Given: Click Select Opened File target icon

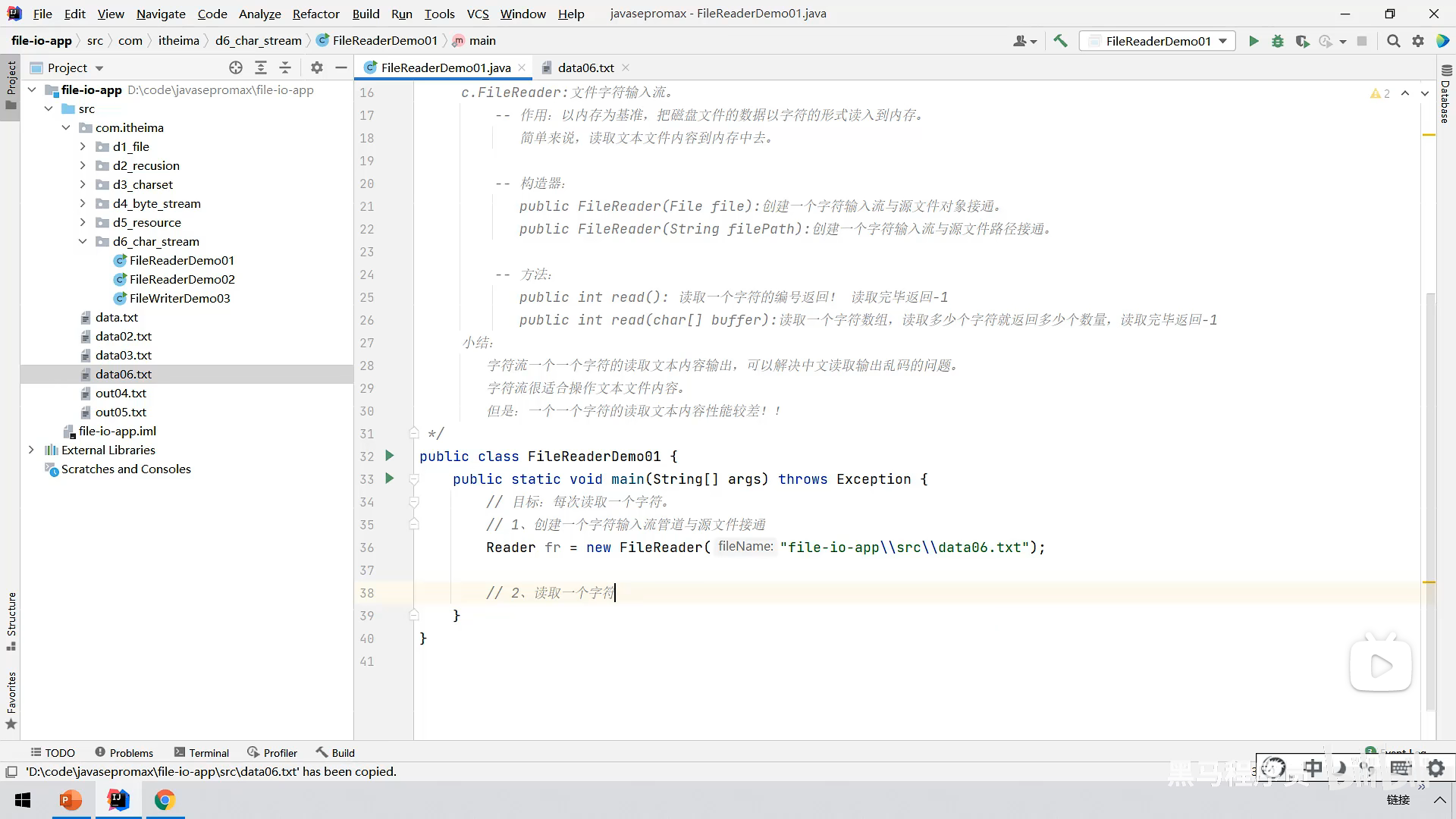Looking at the screenshot, I should 236,67.
